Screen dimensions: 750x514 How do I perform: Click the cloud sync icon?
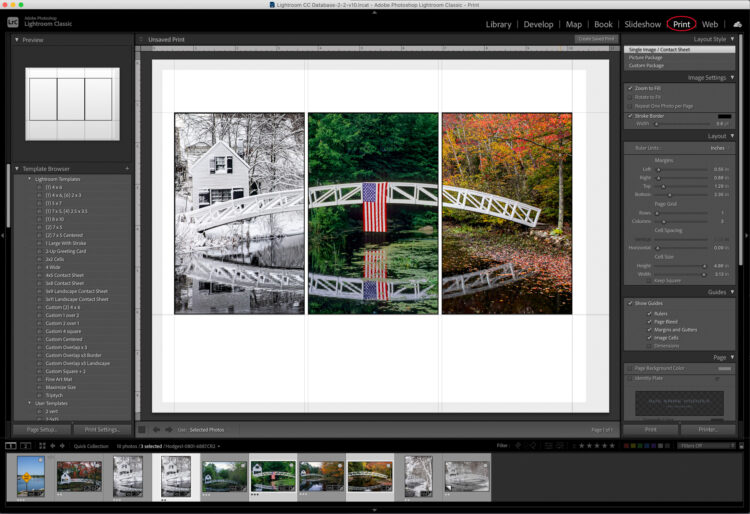tap(737, 24)
